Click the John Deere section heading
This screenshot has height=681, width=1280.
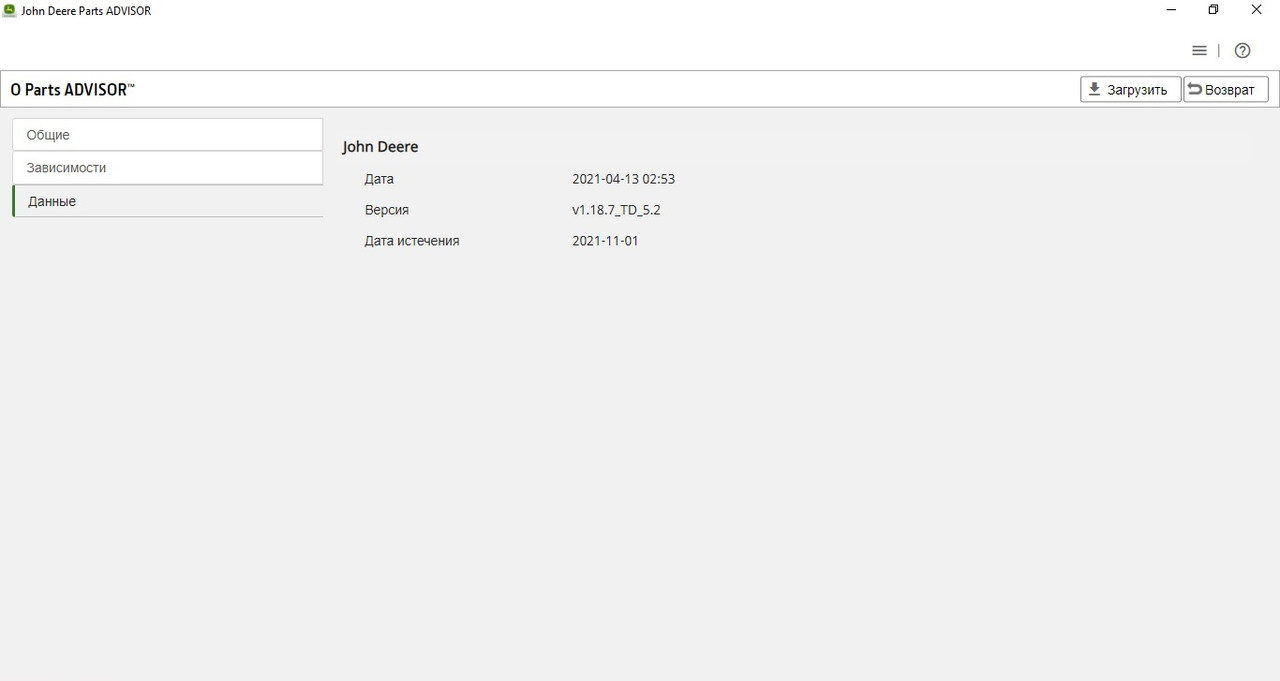click(x=380, y=147)
